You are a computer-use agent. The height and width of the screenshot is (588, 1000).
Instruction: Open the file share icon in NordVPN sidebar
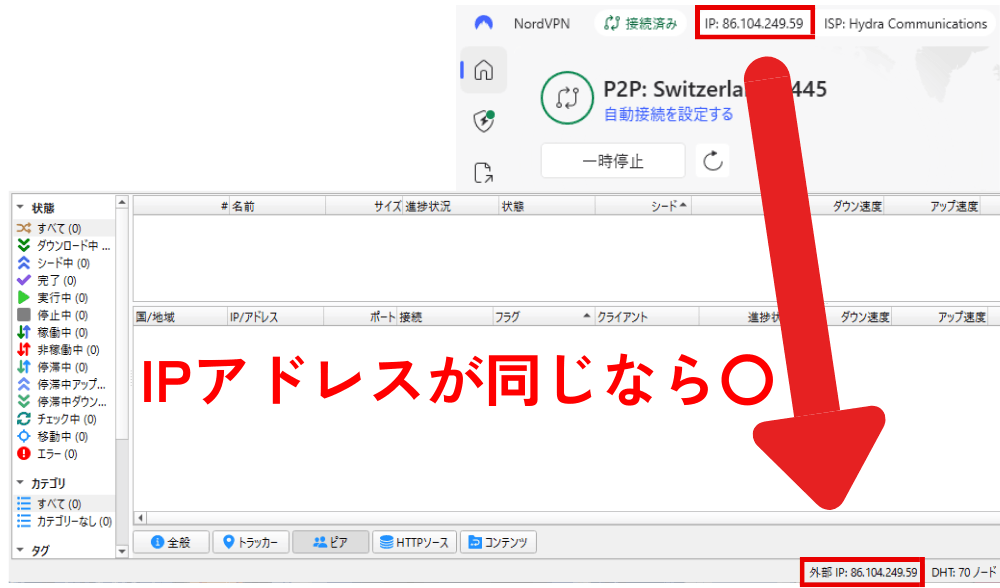click(484, 172)
